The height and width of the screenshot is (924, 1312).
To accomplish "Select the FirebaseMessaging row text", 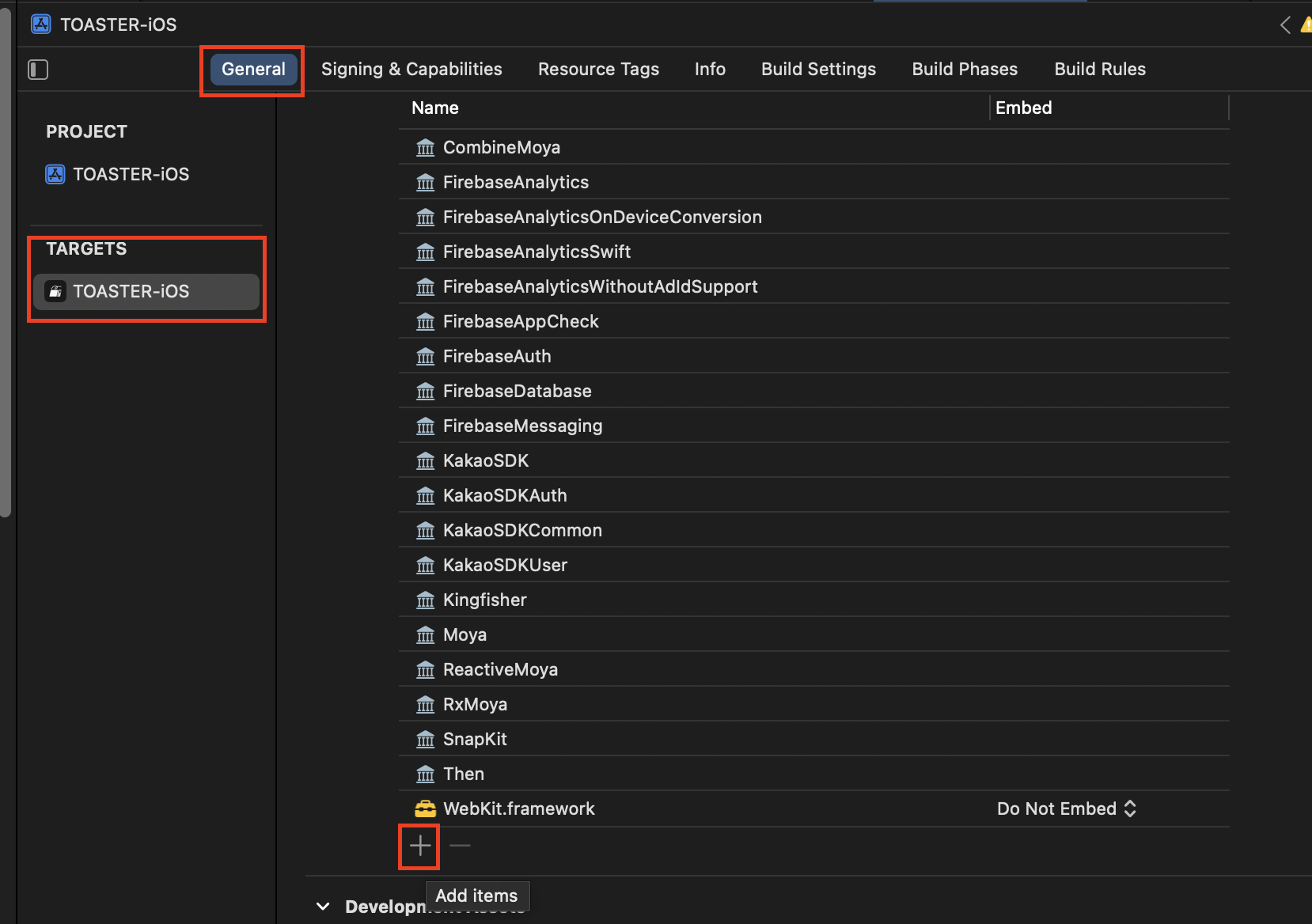I will point(522,426).
